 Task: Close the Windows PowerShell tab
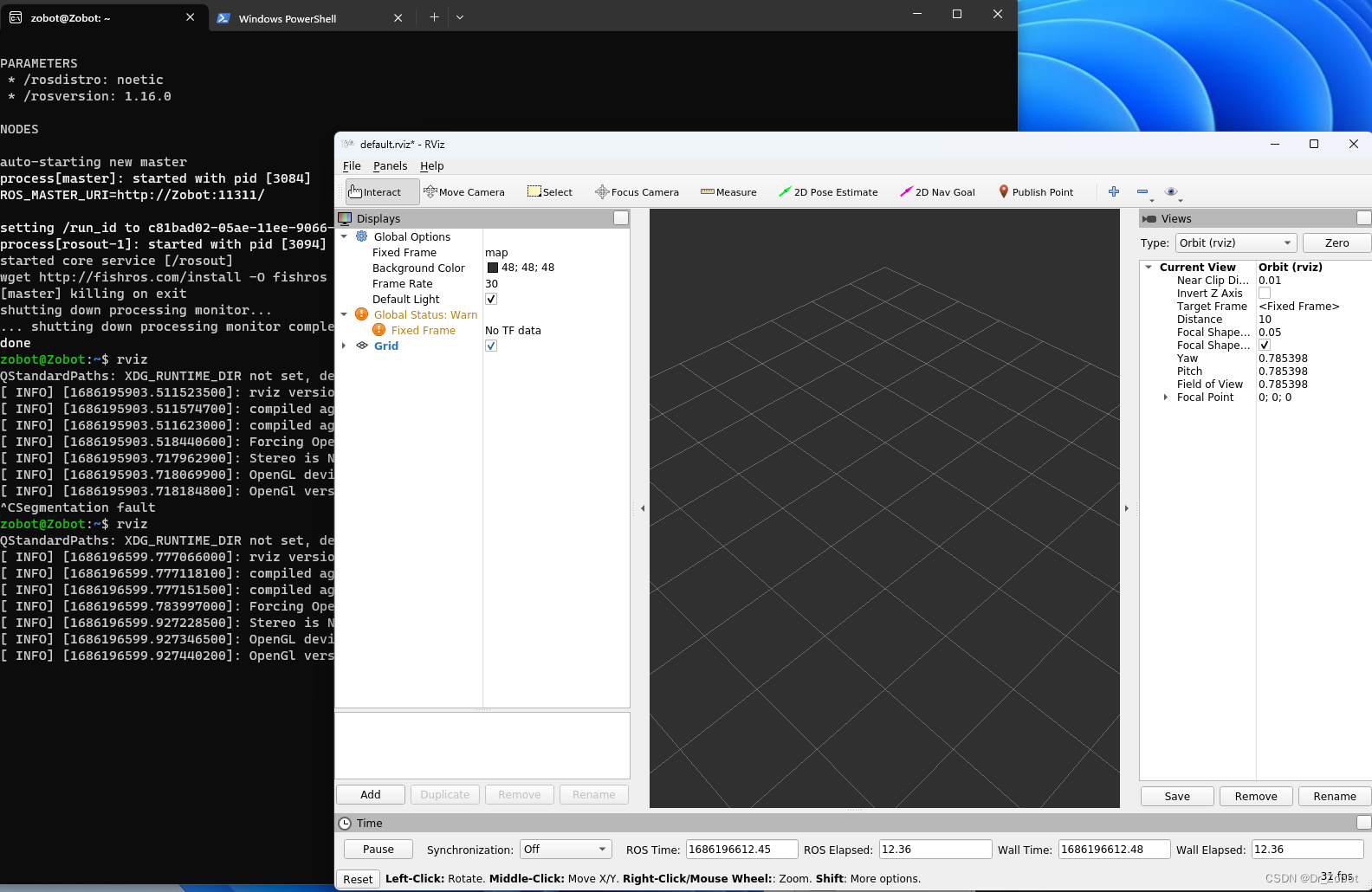pos(398,18)
